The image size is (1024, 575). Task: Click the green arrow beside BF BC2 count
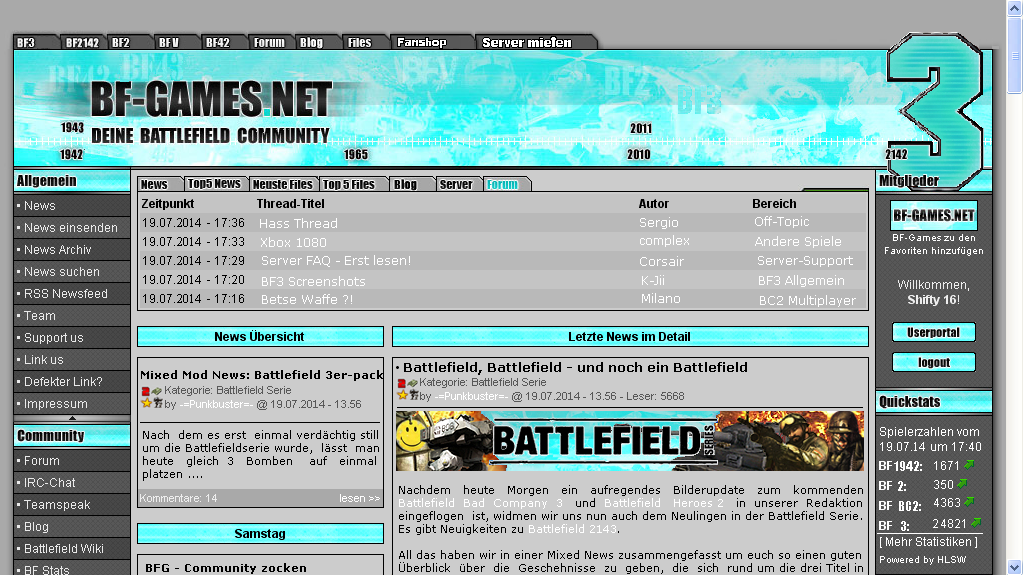coord(969,503)
